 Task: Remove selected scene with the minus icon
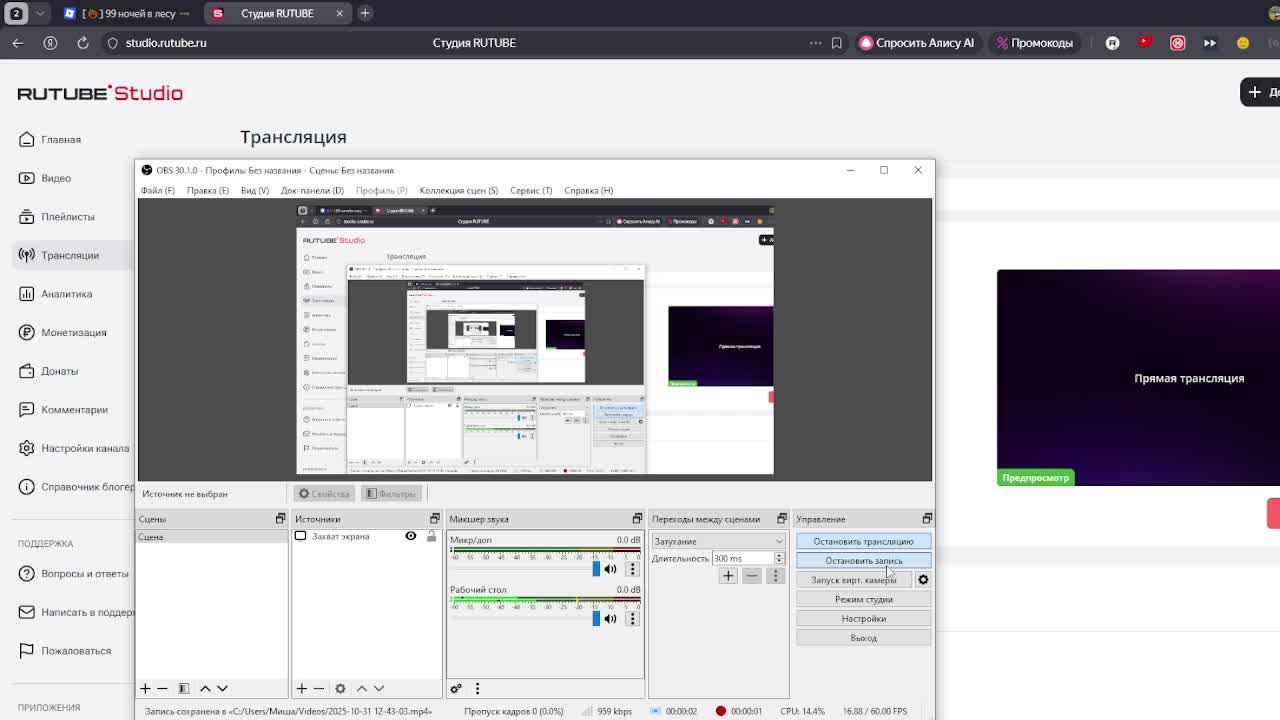coord(163,688)
